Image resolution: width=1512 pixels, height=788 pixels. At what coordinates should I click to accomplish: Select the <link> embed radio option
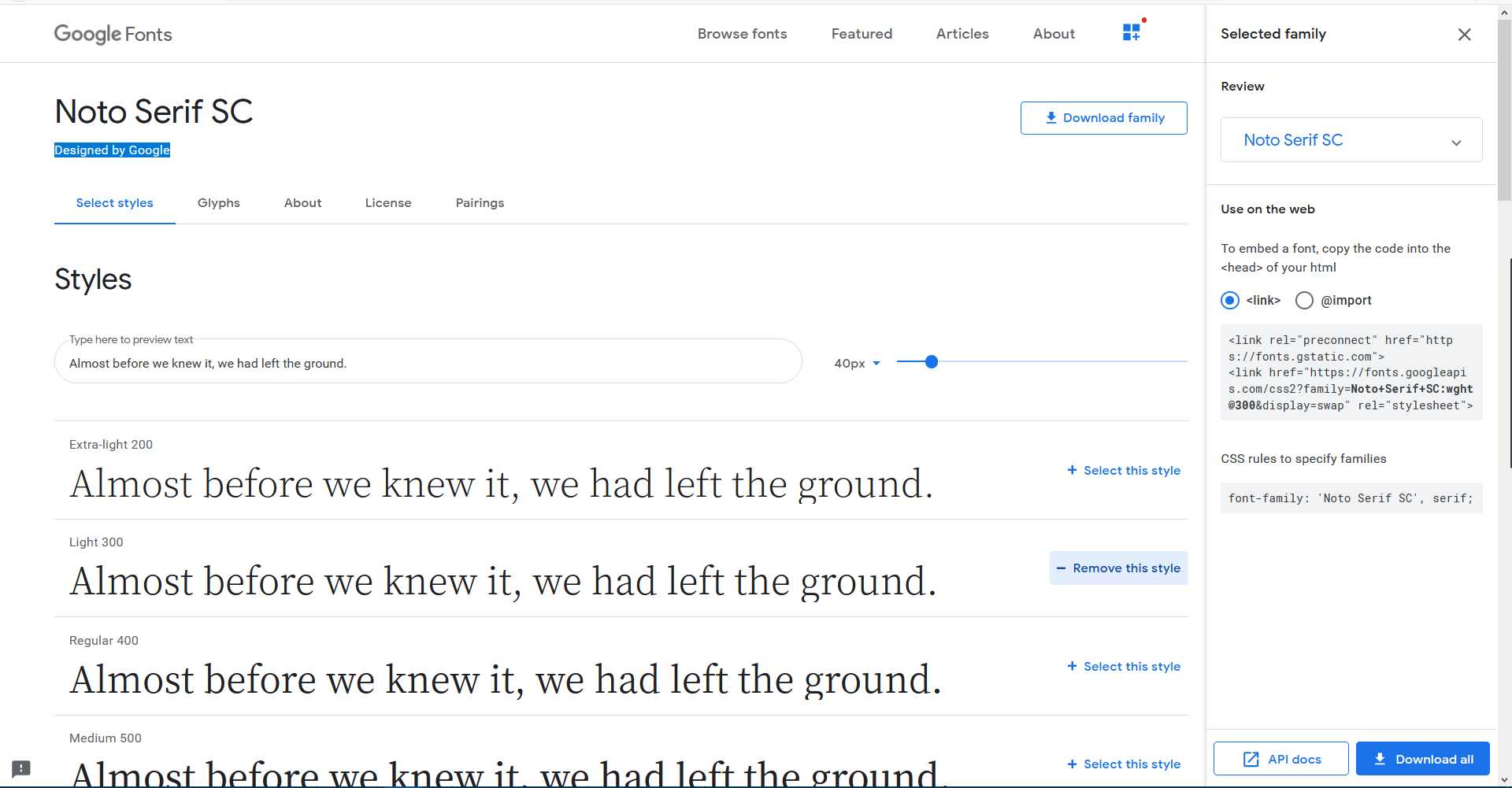(1230, 300)
